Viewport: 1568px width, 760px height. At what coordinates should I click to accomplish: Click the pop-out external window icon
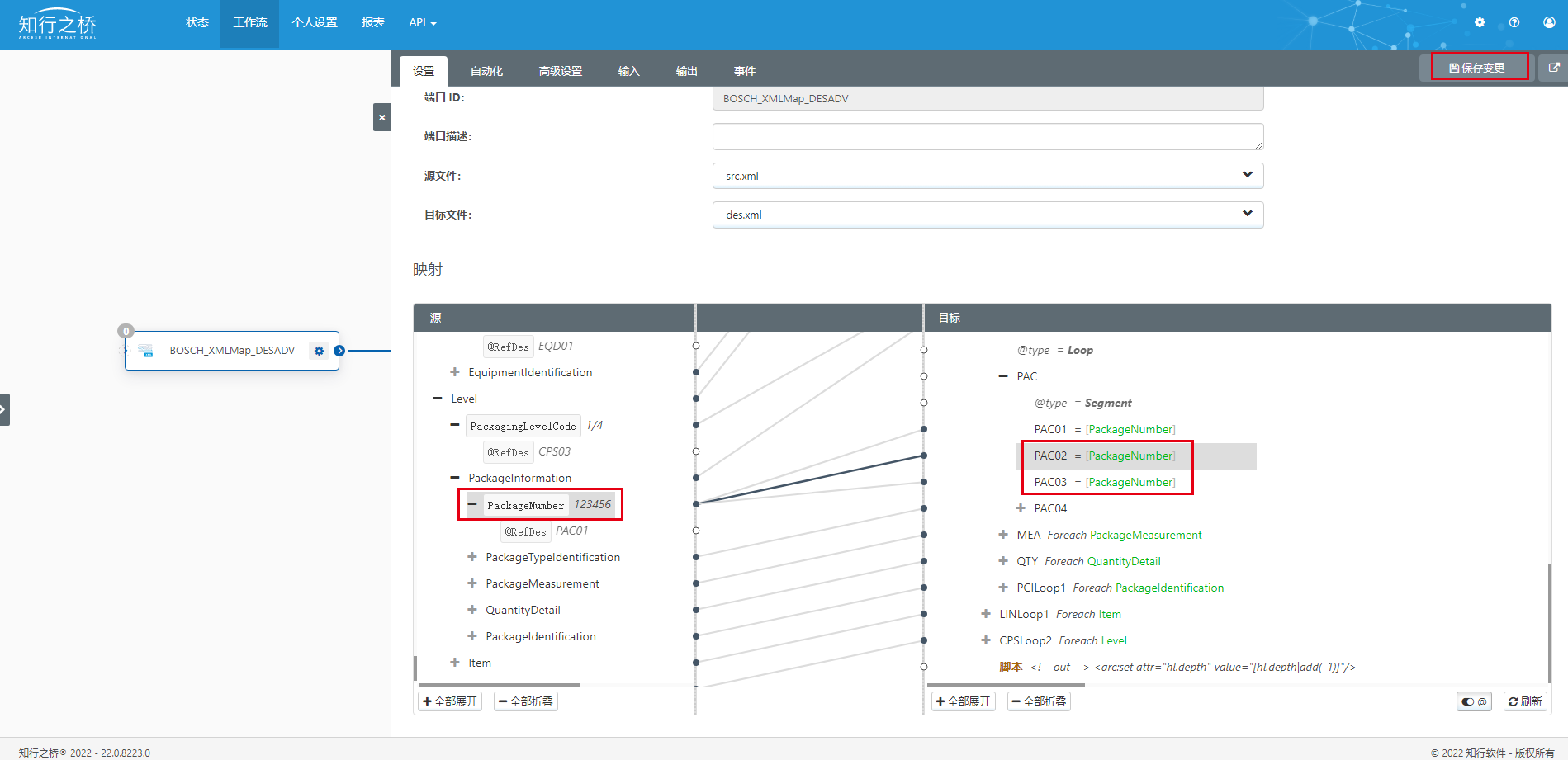point(1553,68)
